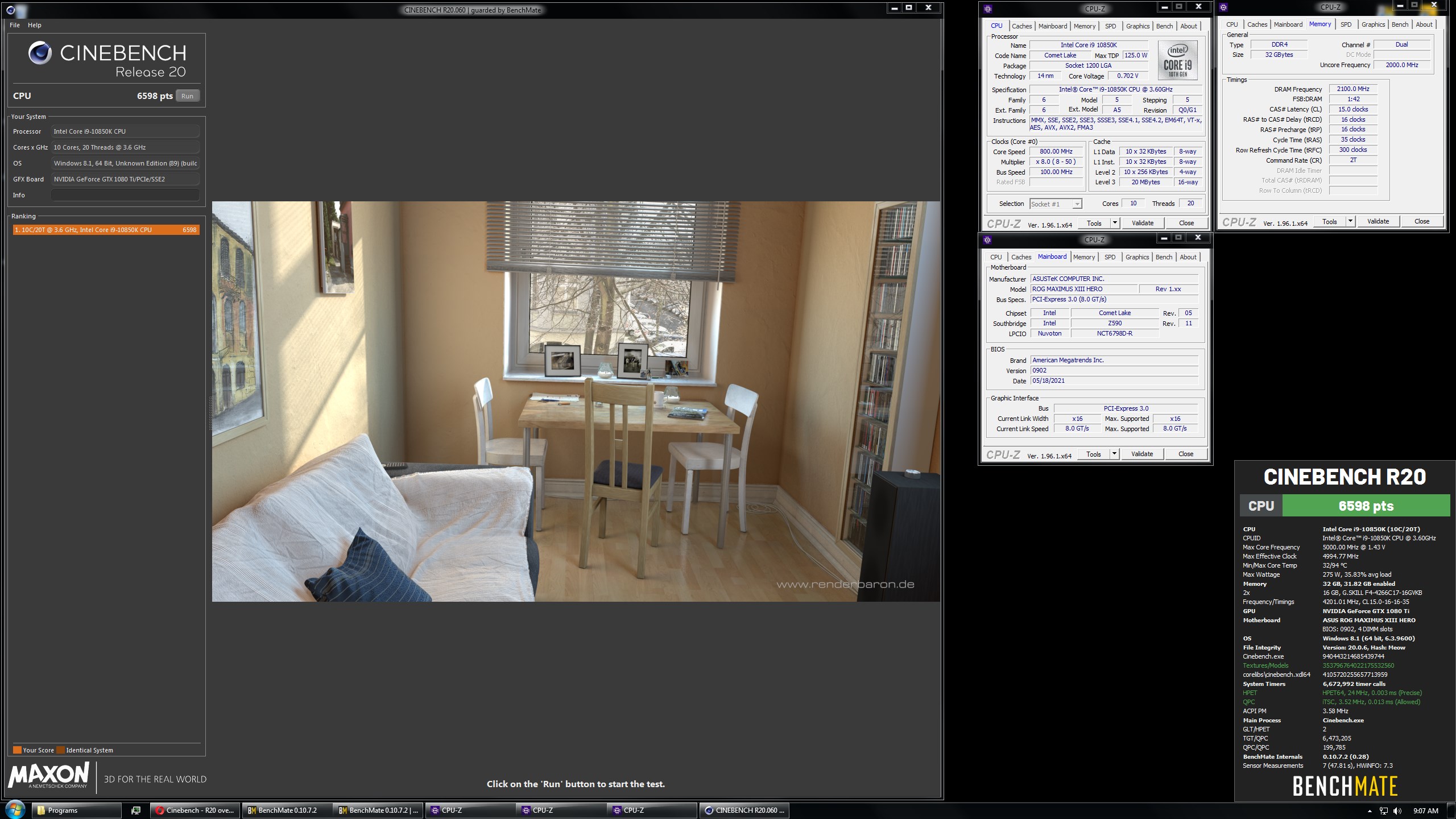Select CPU tab in CPU-Z Memory window
Viewport: 1456px width, 819px height.
[x=1232, y=24]
